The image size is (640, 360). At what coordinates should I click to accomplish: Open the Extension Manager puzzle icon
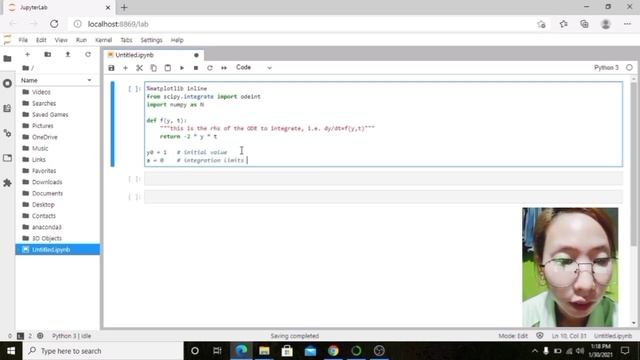click(7, 183)
